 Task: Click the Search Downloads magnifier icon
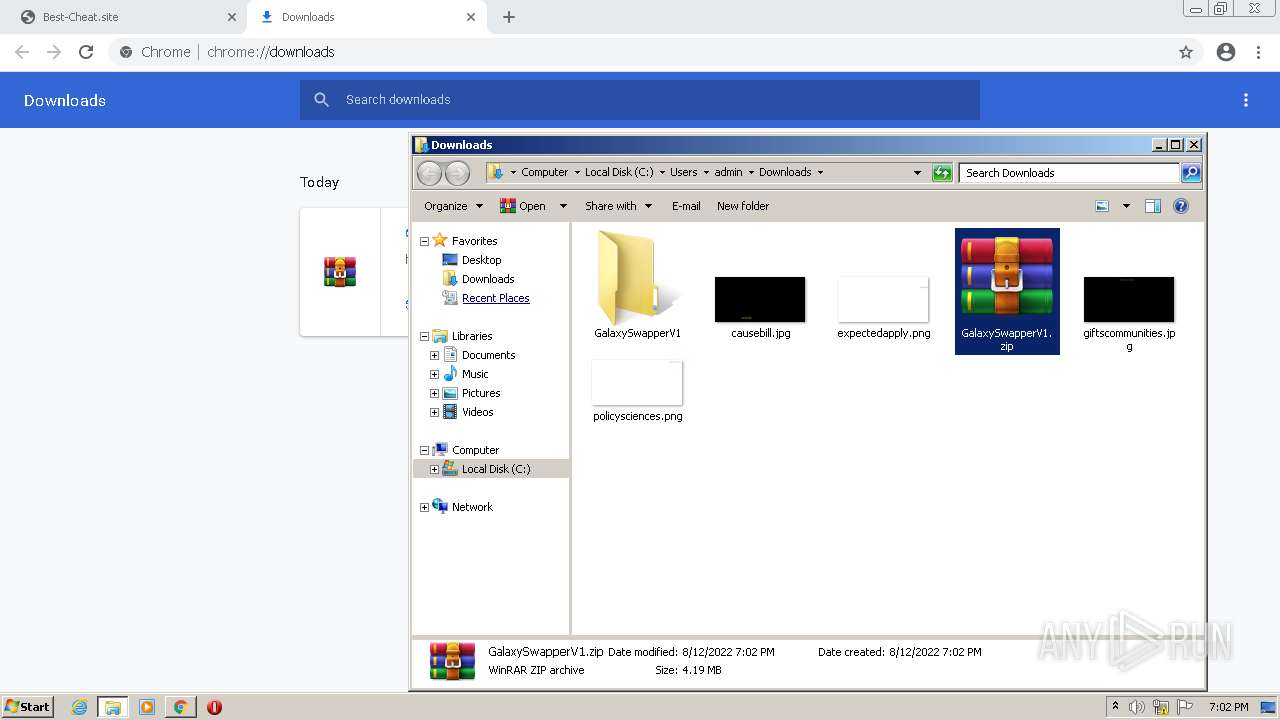point(1190,173)
